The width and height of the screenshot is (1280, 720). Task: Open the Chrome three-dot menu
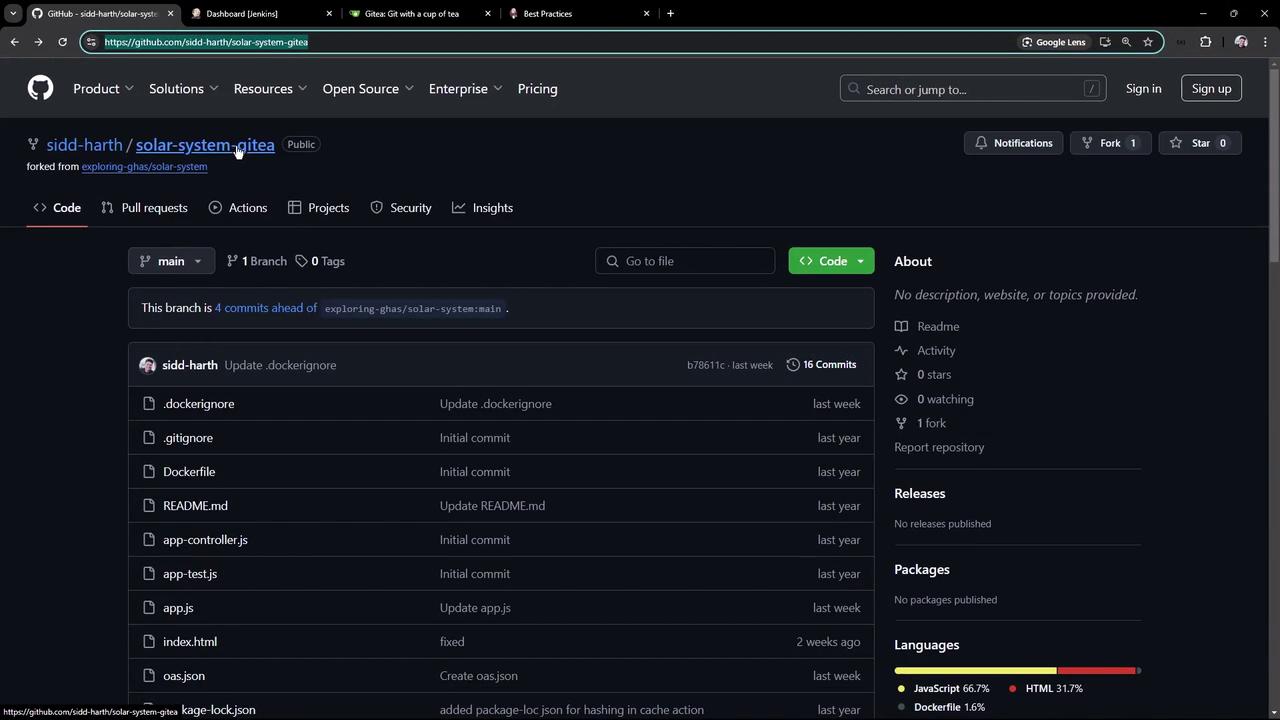(1264, 42)
